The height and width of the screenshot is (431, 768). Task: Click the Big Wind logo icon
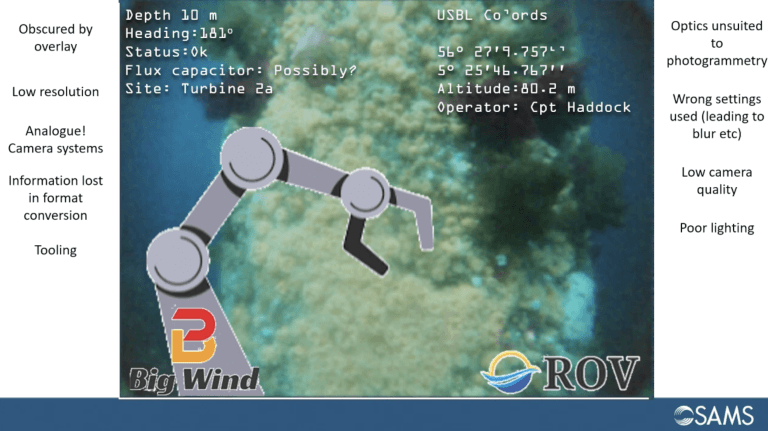click(193, 335)
